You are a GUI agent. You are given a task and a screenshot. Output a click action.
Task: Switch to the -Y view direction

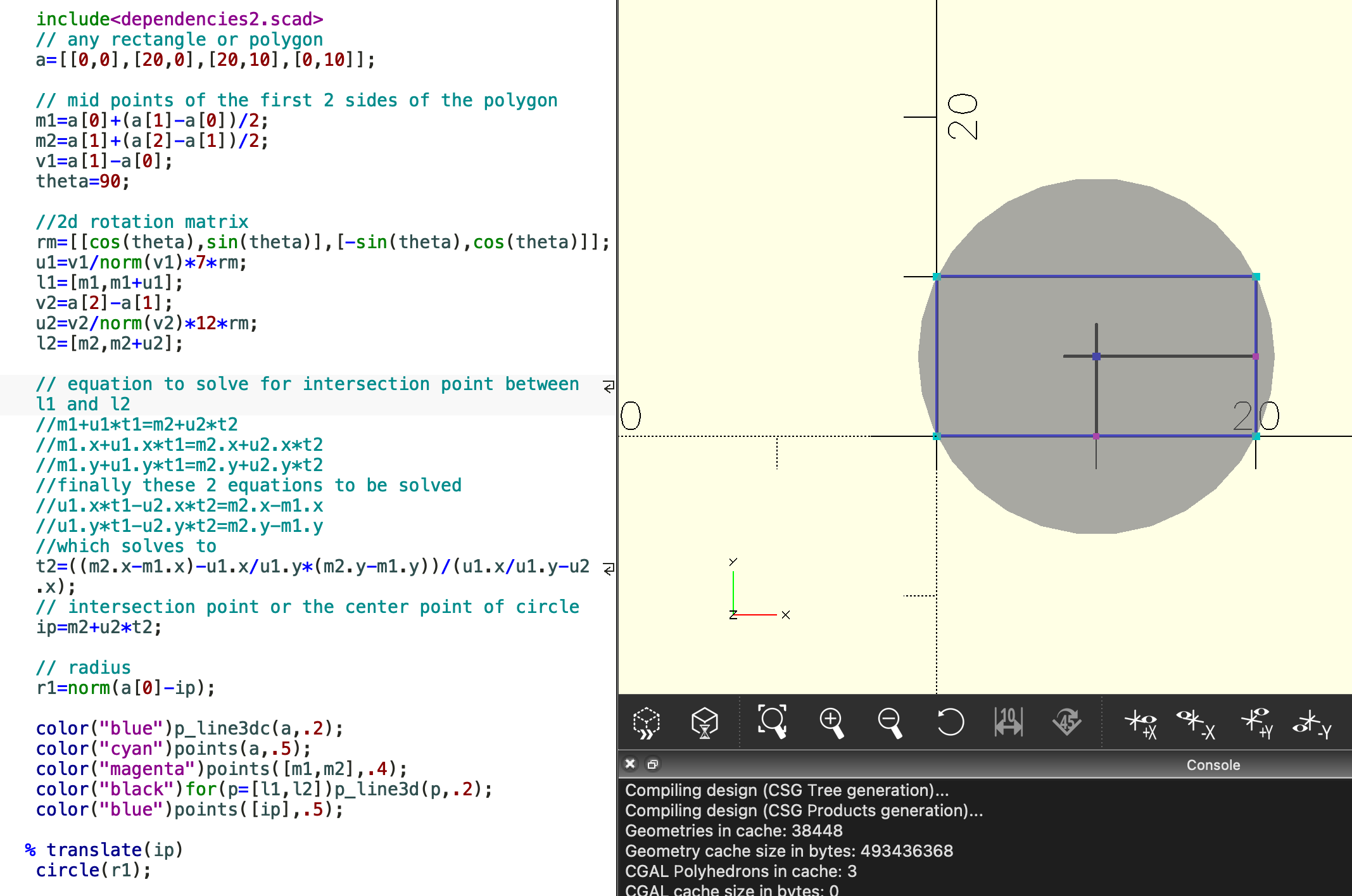click(x=1312, y=722)
